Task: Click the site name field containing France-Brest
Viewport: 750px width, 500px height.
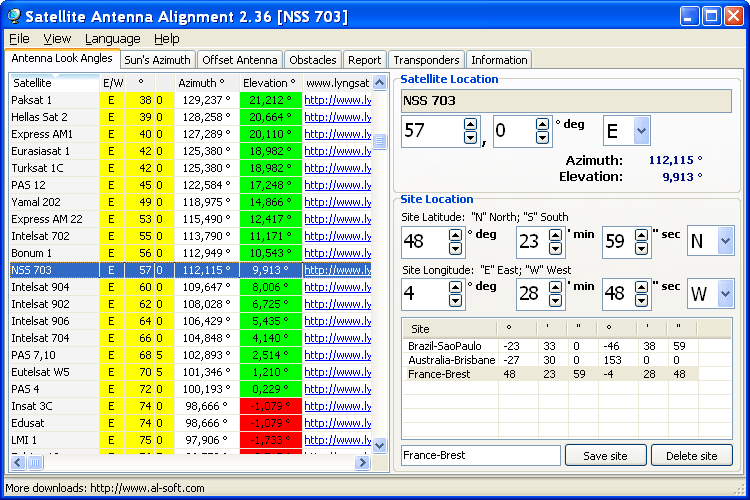Action: (481, 456)
